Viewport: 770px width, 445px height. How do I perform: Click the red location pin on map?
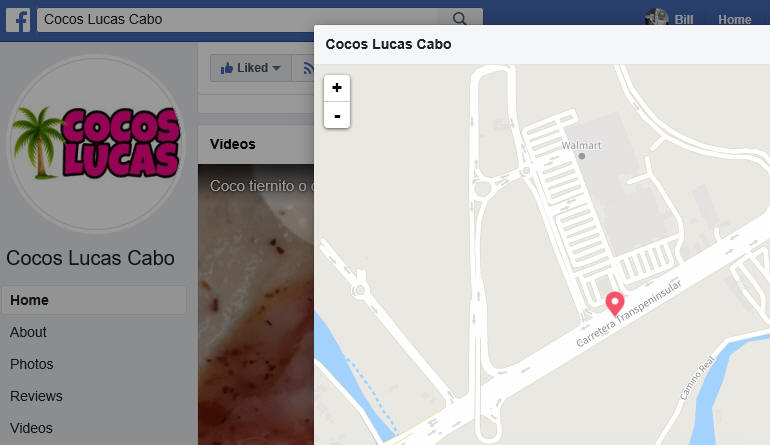[x=614, y=304]
